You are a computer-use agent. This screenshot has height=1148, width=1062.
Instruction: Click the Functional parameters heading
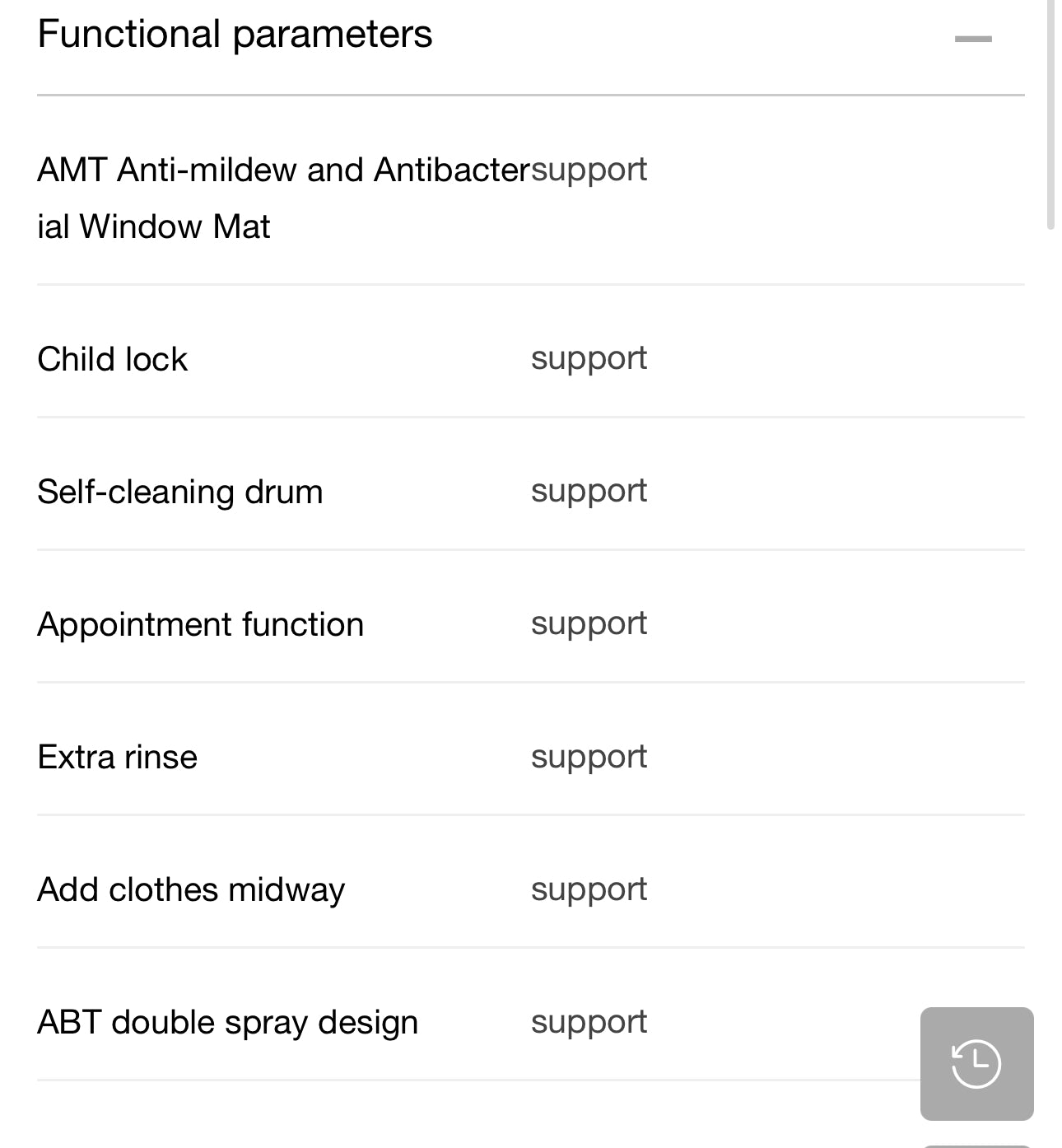(235, 35)
